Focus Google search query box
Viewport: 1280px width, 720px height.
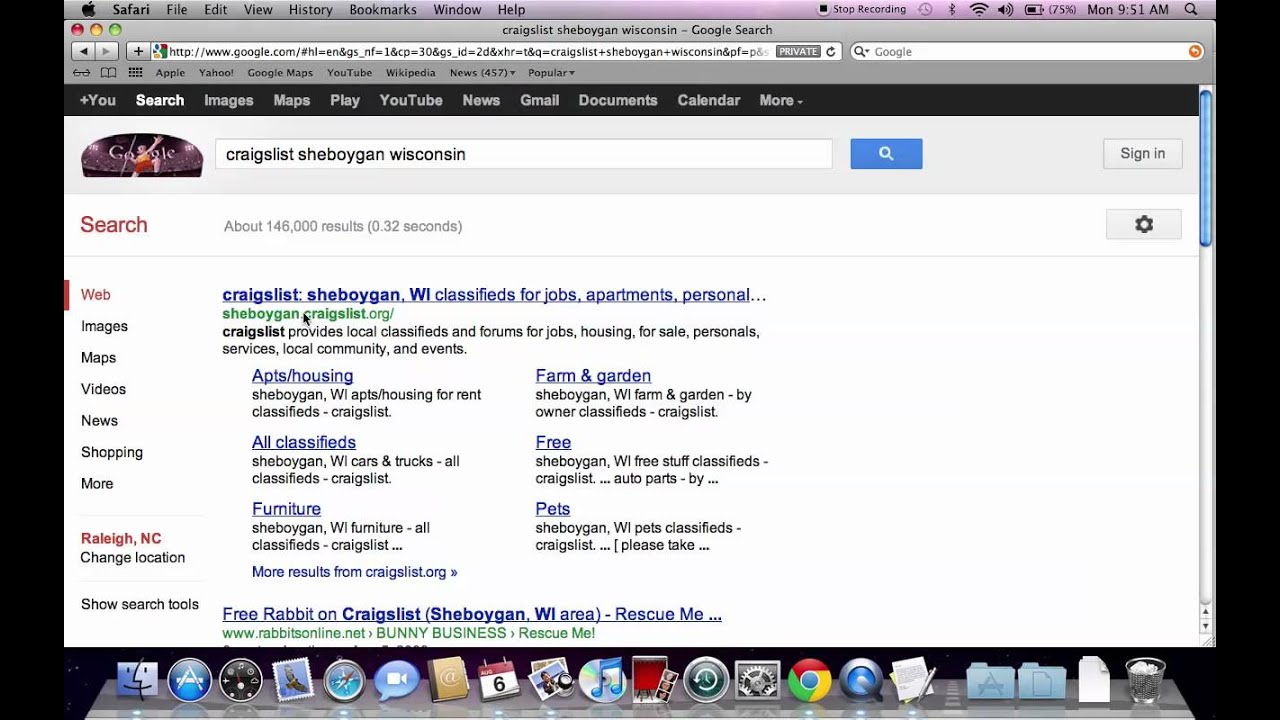[524, 154]
